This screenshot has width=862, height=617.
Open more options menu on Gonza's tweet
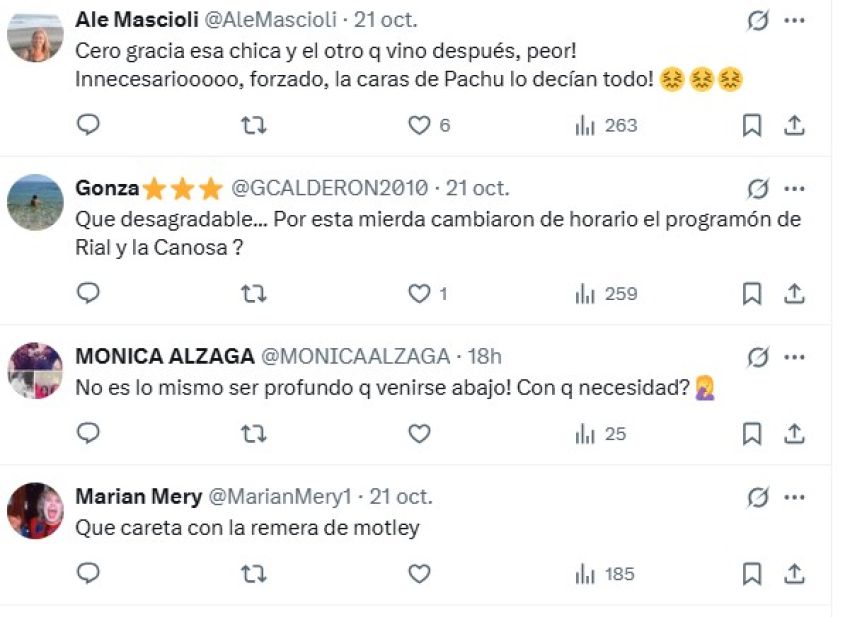[x=794, y=188]
